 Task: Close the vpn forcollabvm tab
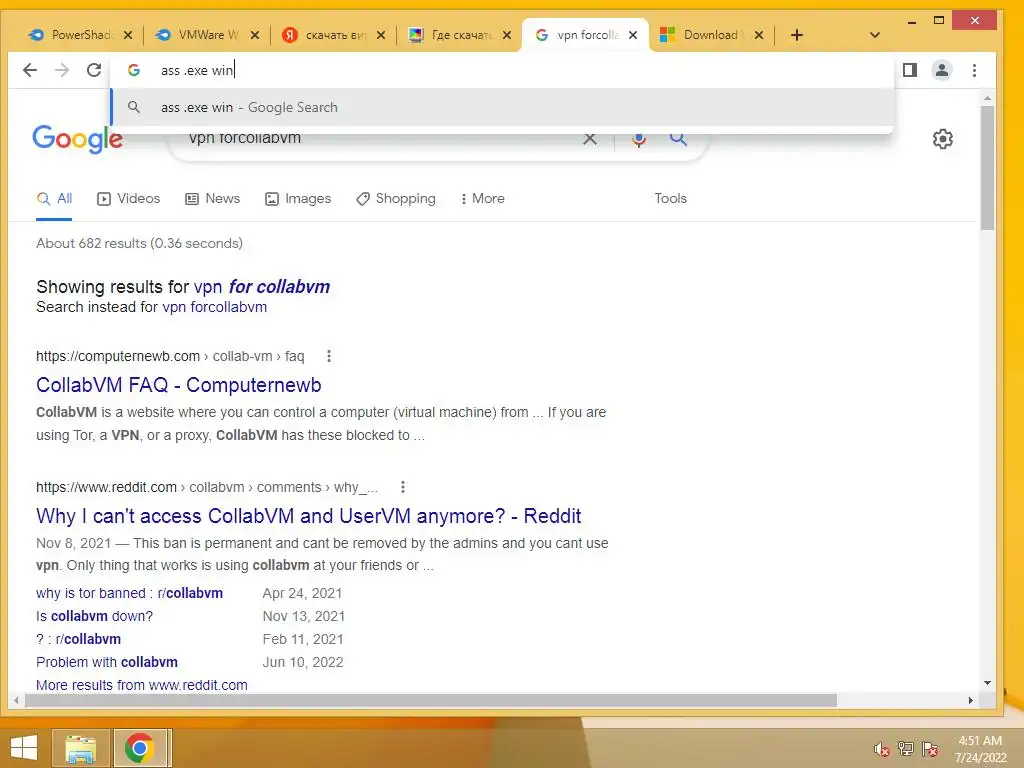point(633,35)
